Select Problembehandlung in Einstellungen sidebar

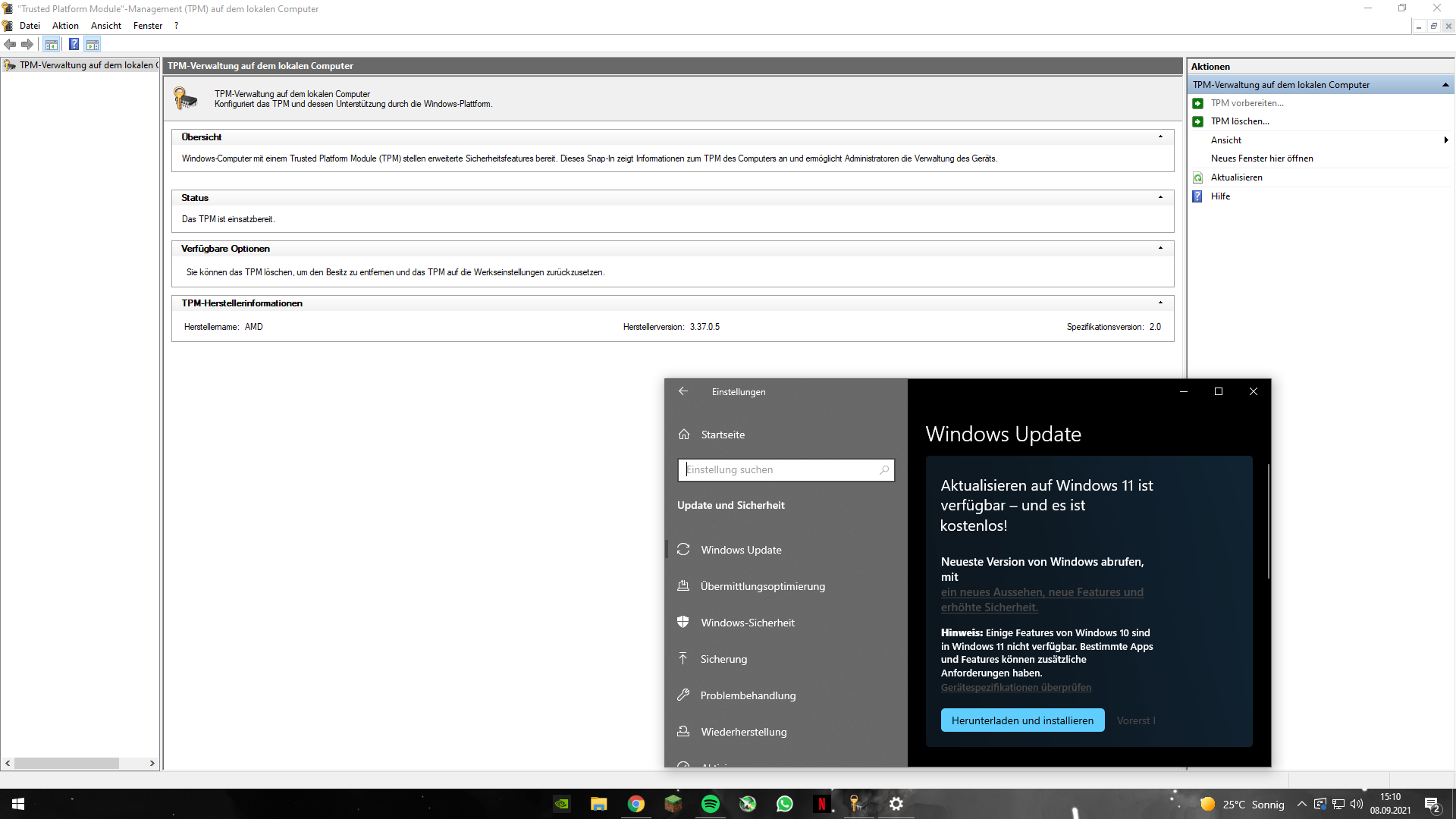[748, 695]
